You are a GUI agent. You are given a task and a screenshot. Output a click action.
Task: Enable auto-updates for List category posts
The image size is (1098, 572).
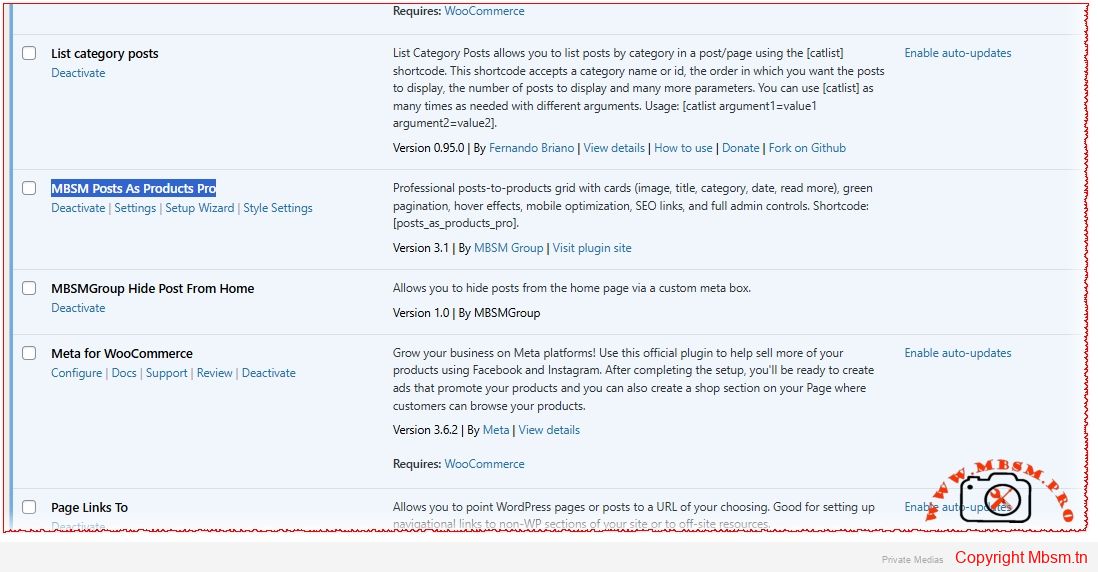pyautogui.click(x=958, y=53)
